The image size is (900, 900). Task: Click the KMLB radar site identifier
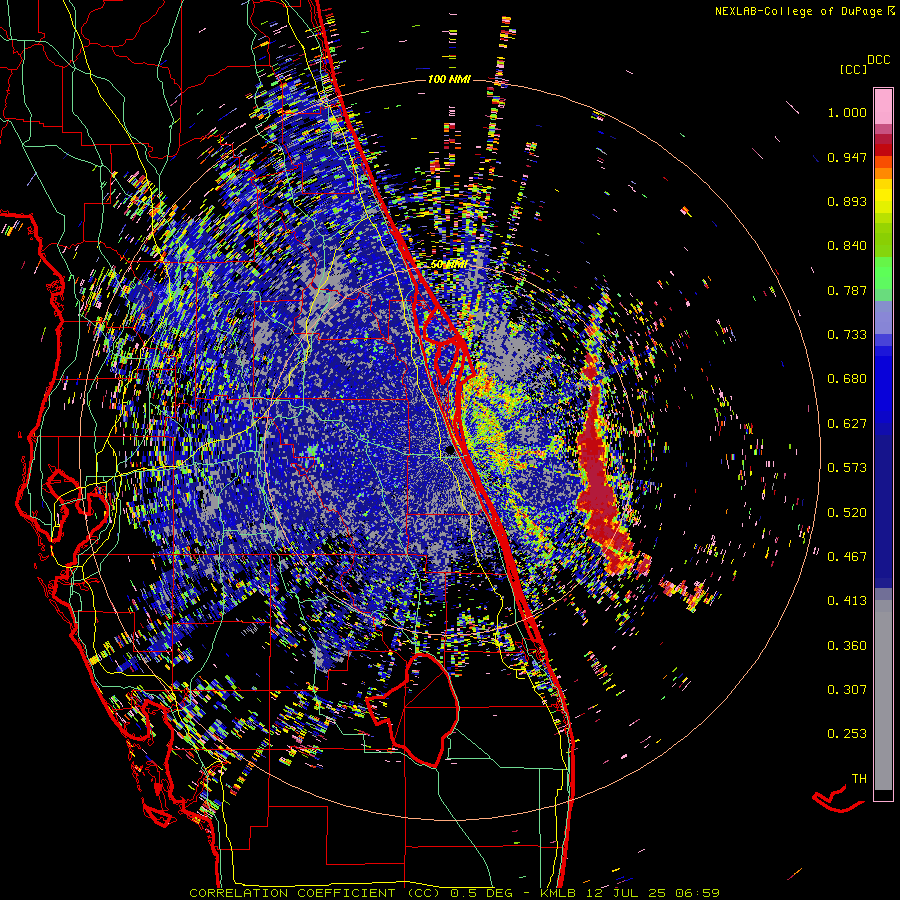click(x=560, y=893)
